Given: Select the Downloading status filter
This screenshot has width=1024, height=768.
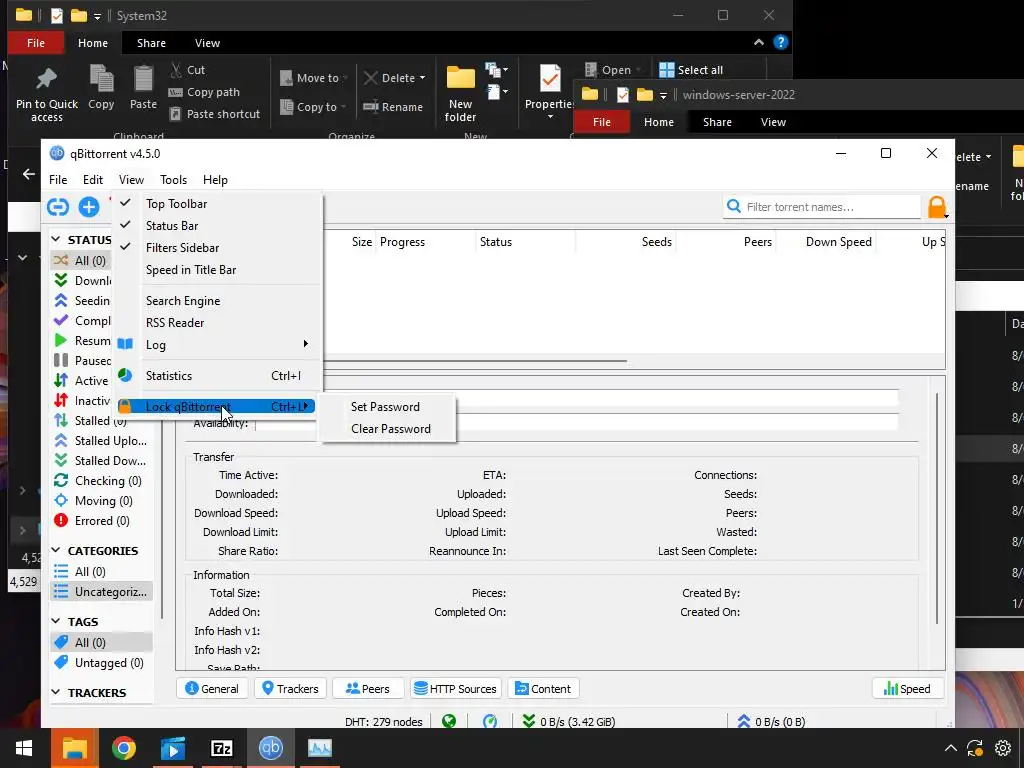Looking at the screenshot, I should [x=81, y=281].
